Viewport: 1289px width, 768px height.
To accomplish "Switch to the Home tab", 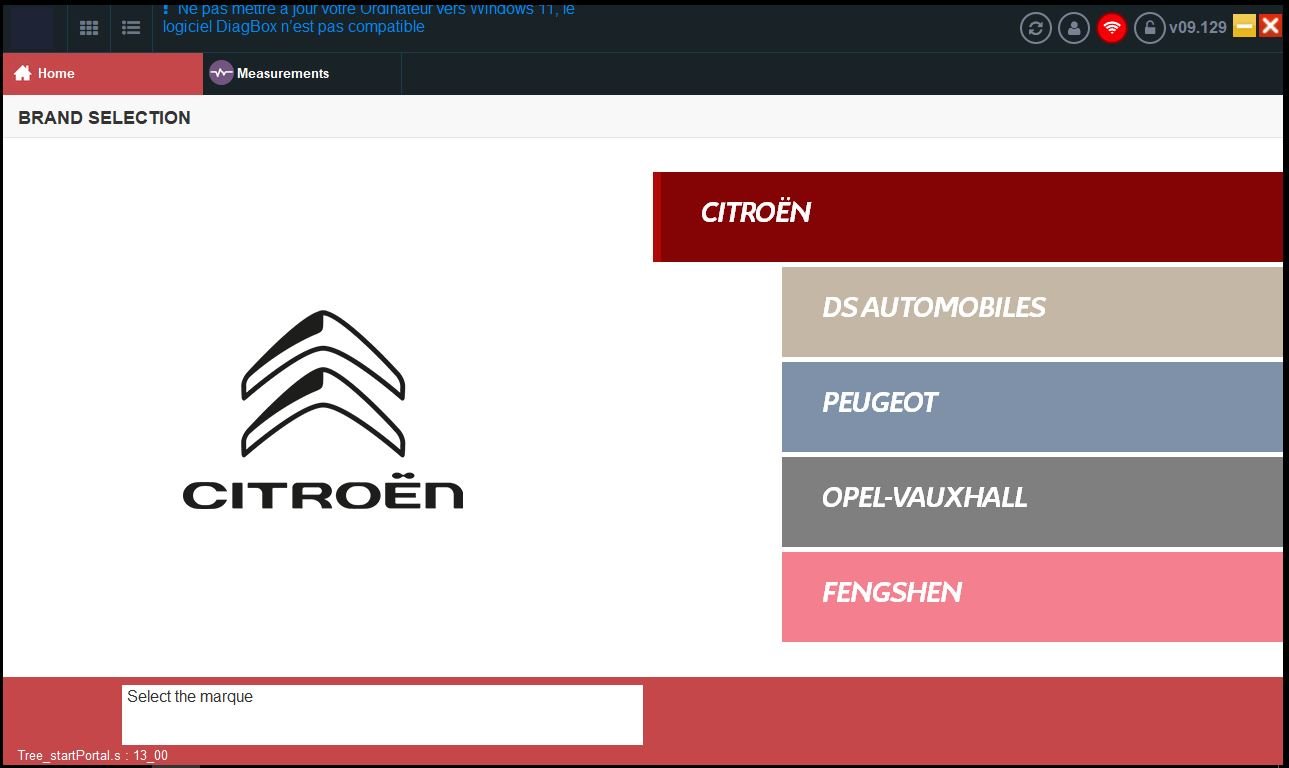I will tap(102, 73).
